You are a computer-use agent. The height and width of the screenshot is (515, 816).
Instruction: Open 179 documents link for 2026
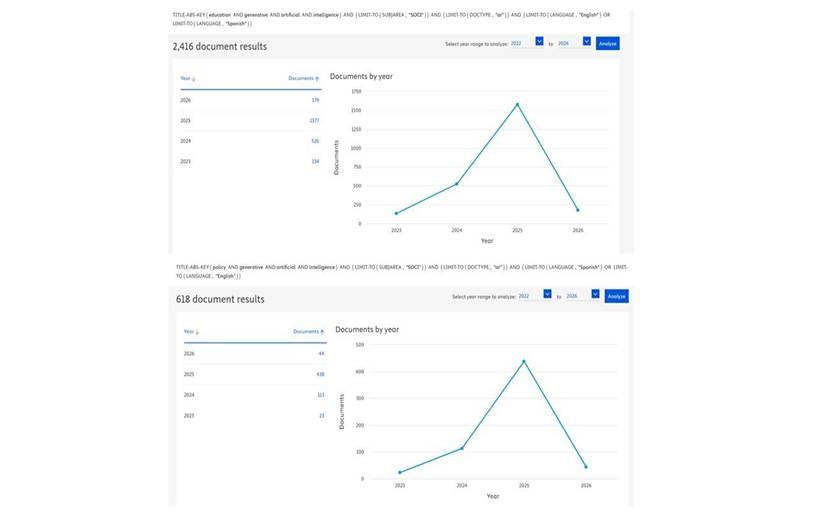click(315, 100)
